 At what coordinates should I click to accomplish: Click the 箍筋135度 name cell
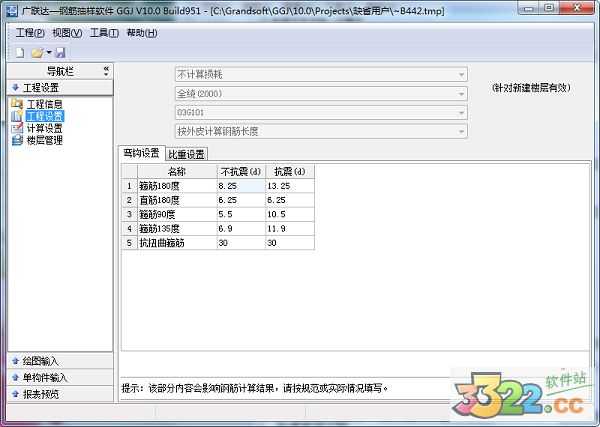coord(177,228)
